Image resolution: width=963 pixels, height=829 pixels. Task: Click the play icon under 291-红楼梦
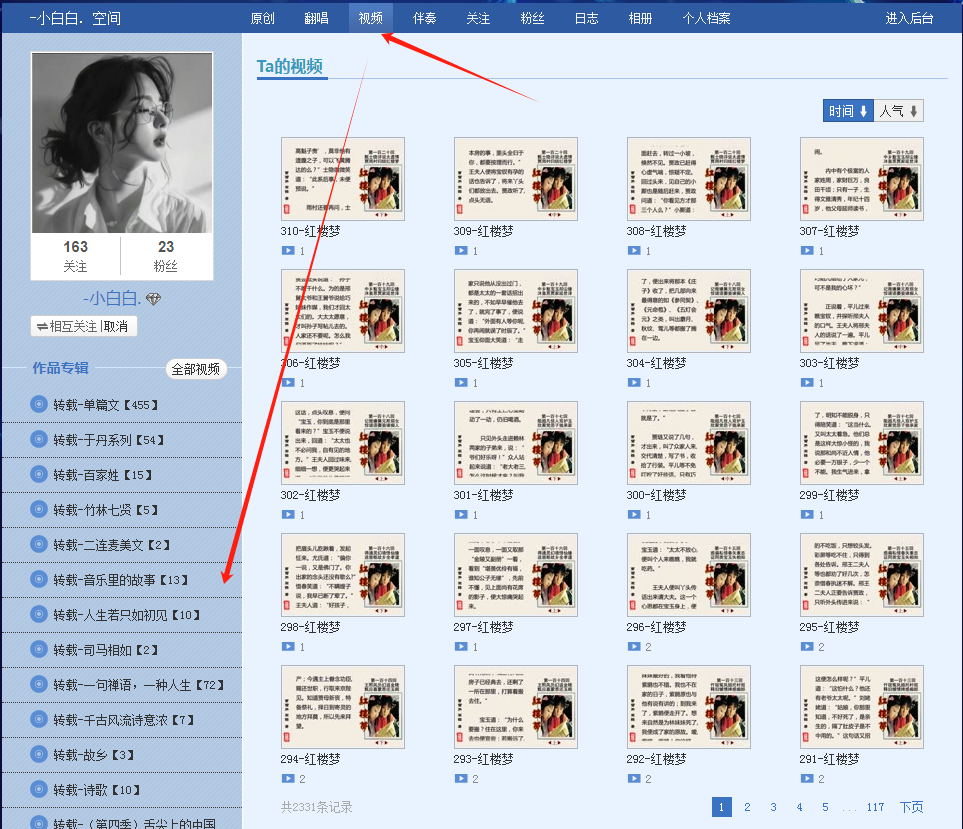coord(807,779)
